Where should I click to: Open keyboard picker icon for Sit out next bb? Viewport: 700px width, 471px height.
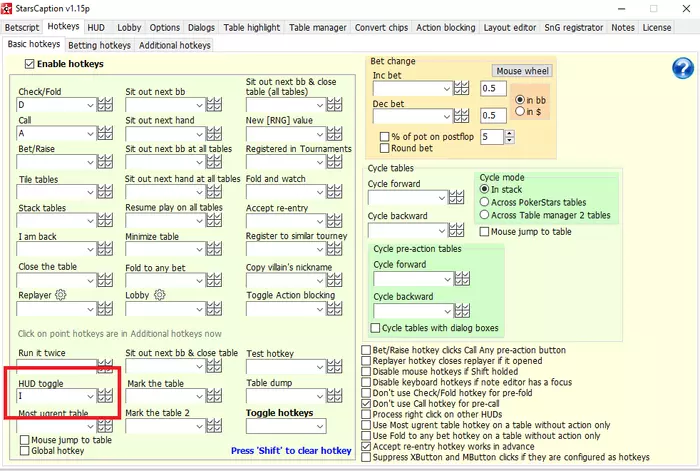pos(214,105)
